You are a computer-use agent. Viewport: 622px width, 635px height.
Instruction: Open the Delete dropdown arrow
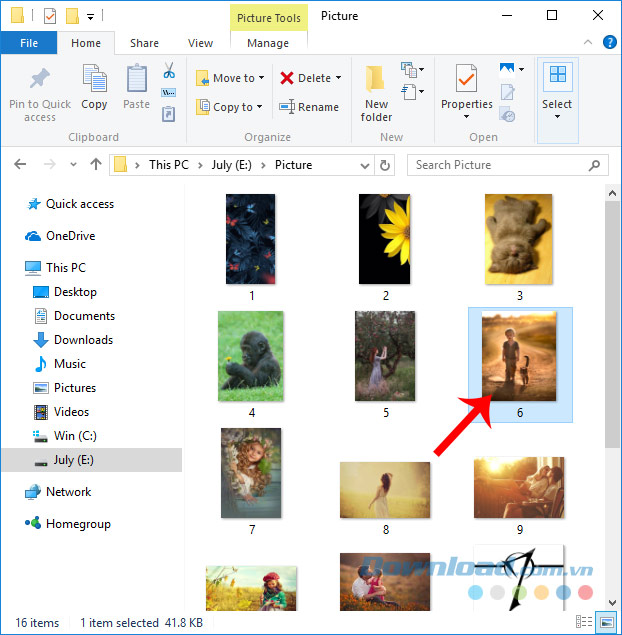339,77
